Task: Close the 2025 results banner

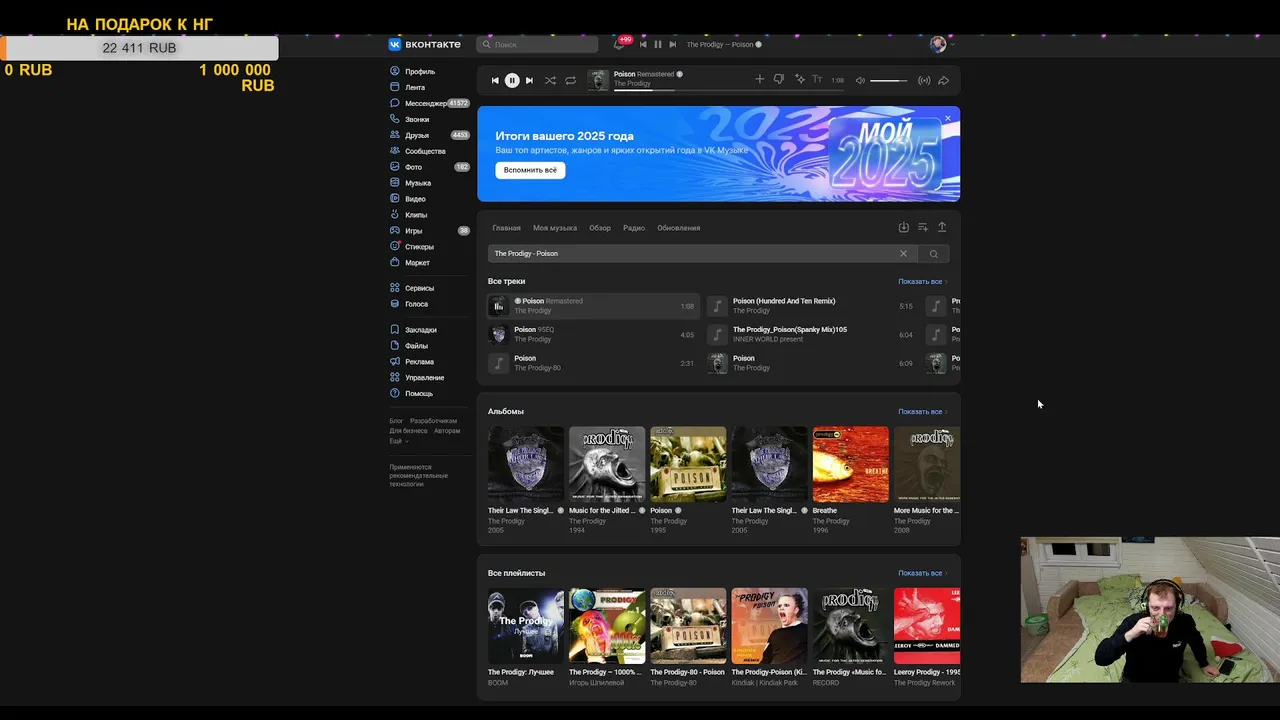Action: click(948, 118)
